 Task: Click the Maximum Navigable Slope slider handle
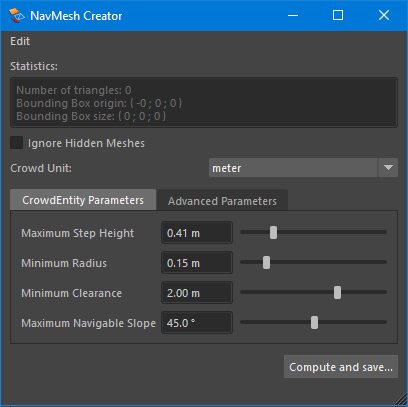point(314,322)
